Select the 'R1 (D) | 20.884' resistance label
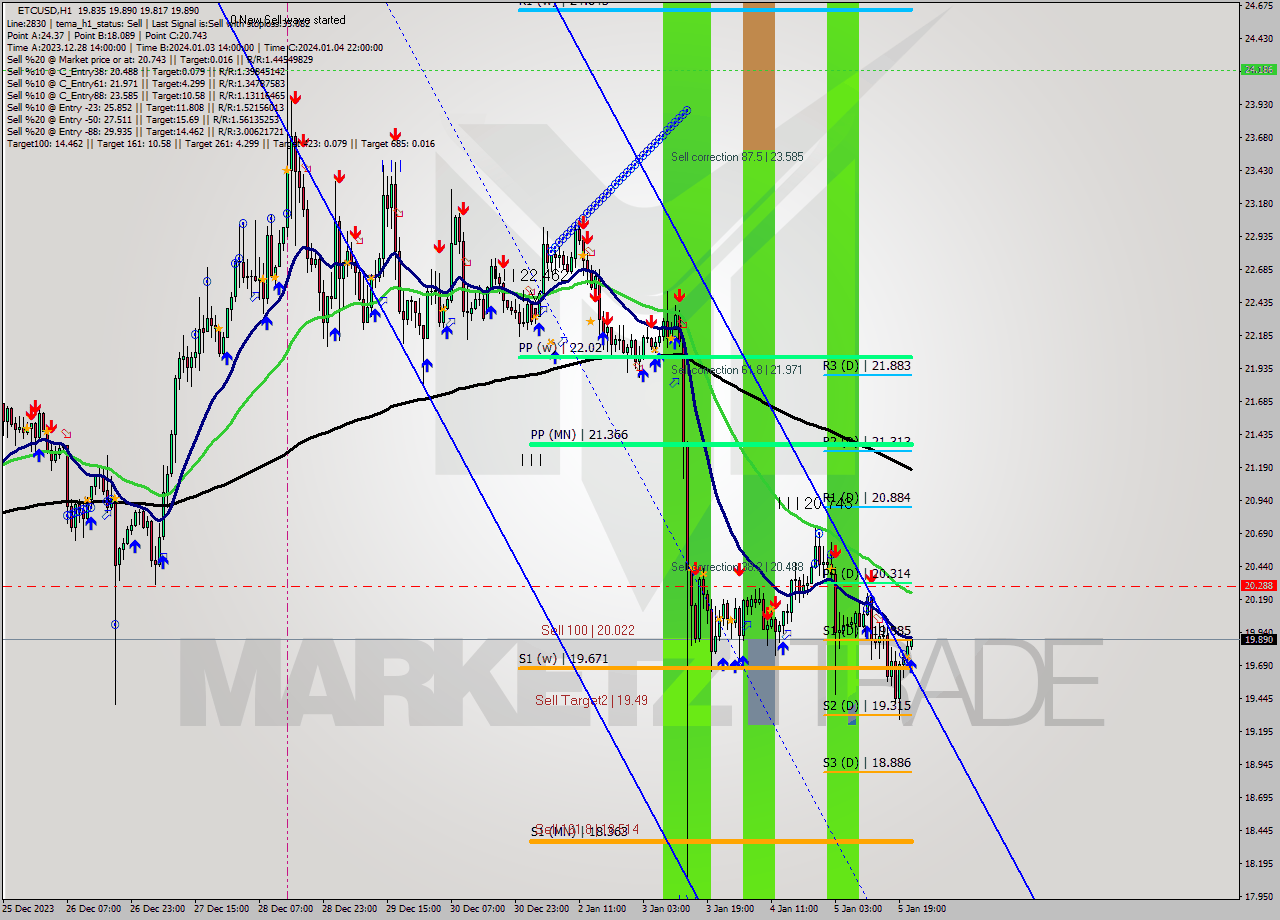 pos(867,497)
